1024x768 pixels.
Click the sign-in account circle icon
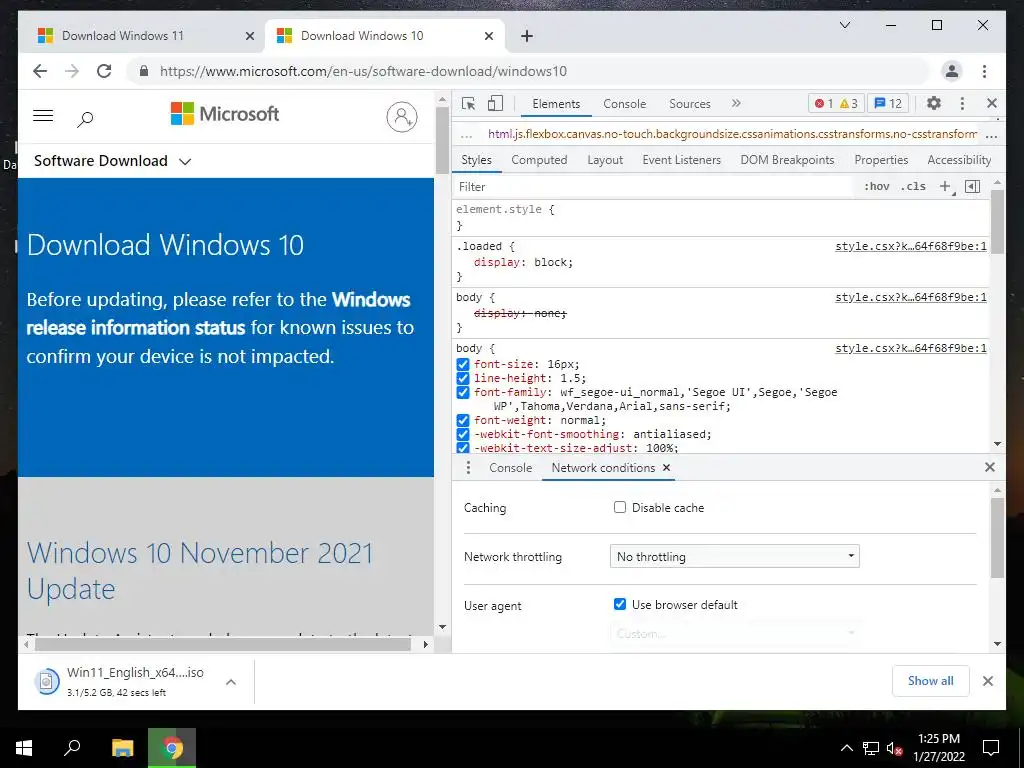tap(402, 117)
